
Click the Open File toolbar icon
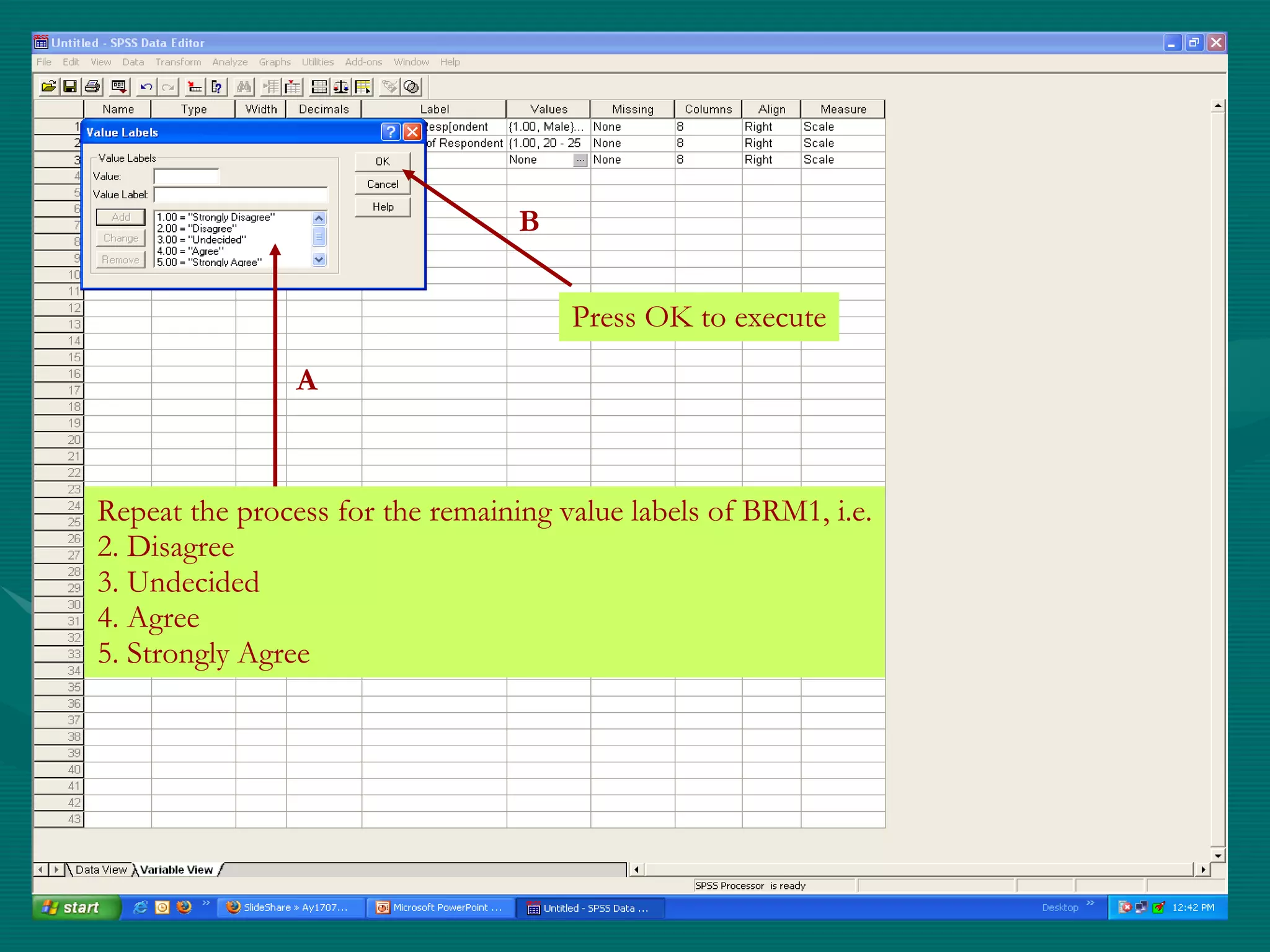click(x=48, y=87)
